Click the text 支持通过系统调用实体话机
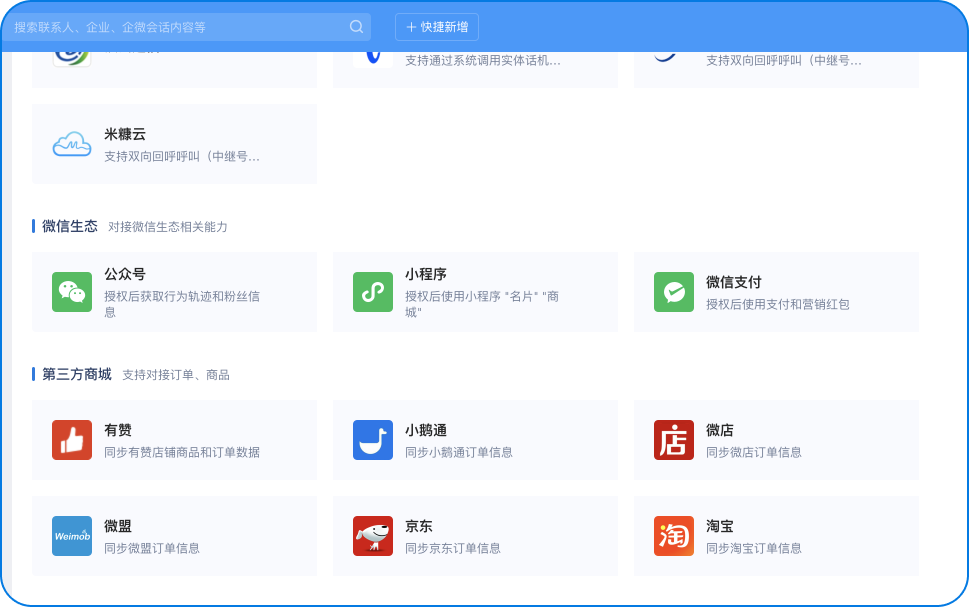Screen dimensions: 969x607 coord(483,61)
